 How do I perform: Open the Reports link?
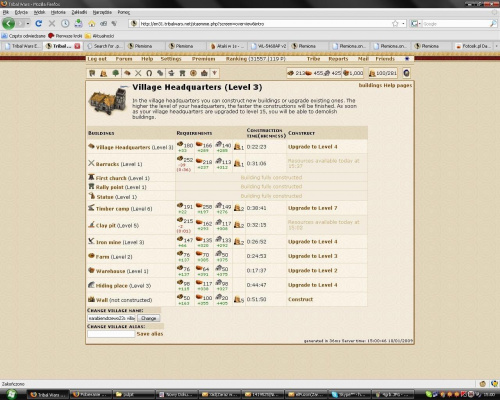click(x=338, y=59)
